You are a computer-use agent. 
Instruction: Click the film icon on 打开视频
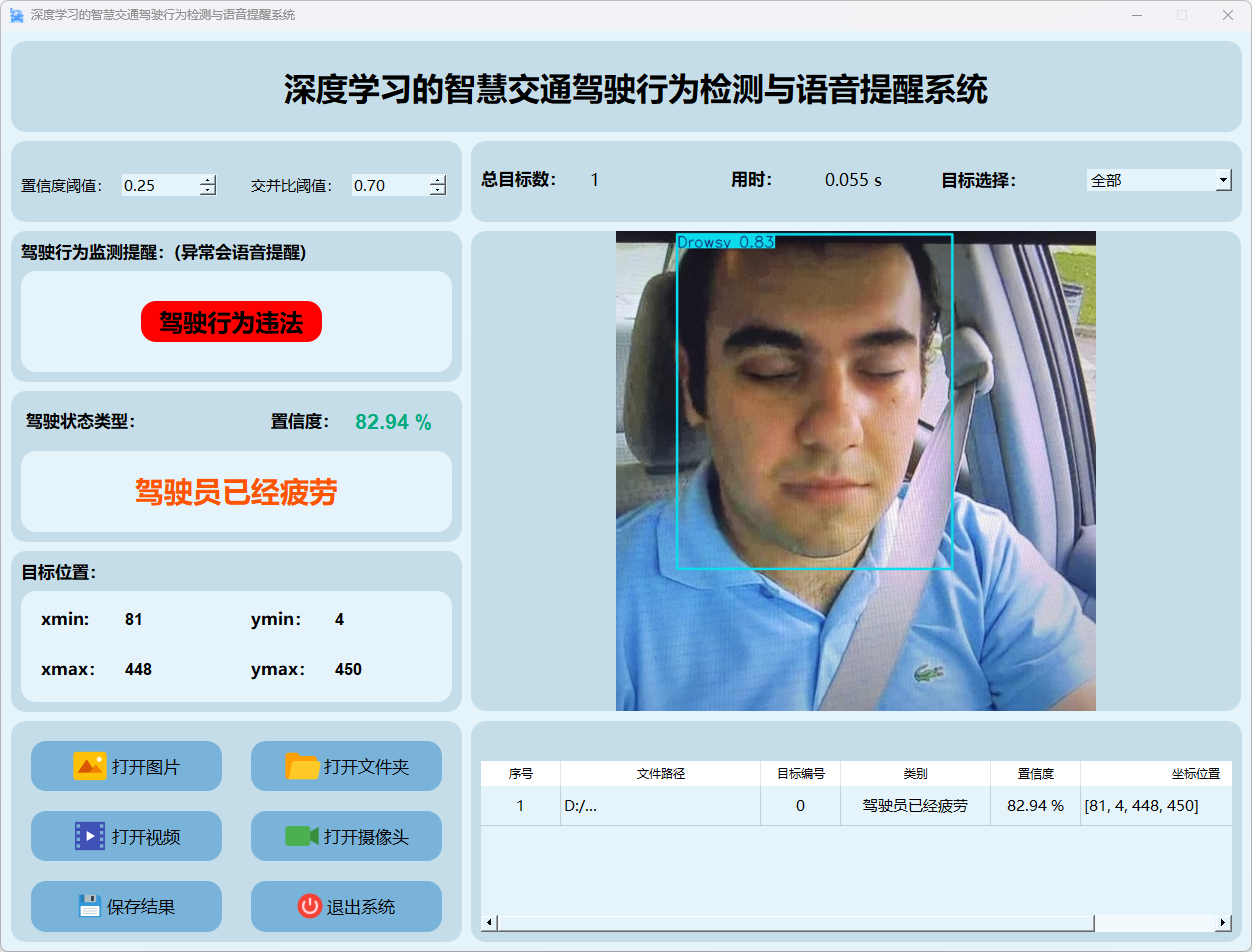[x=89, y=836]
